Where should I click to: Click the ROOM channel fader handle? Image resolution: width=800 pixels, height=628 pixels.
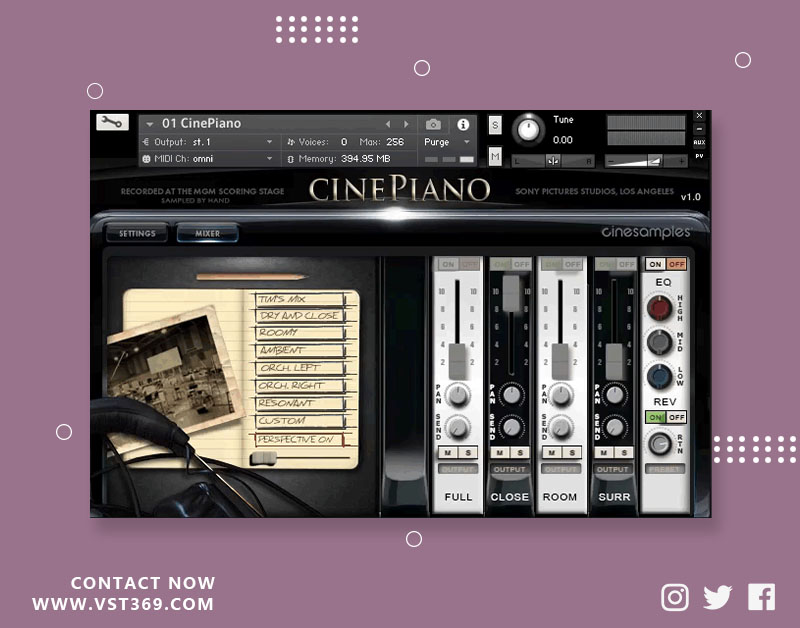(561, 361)
